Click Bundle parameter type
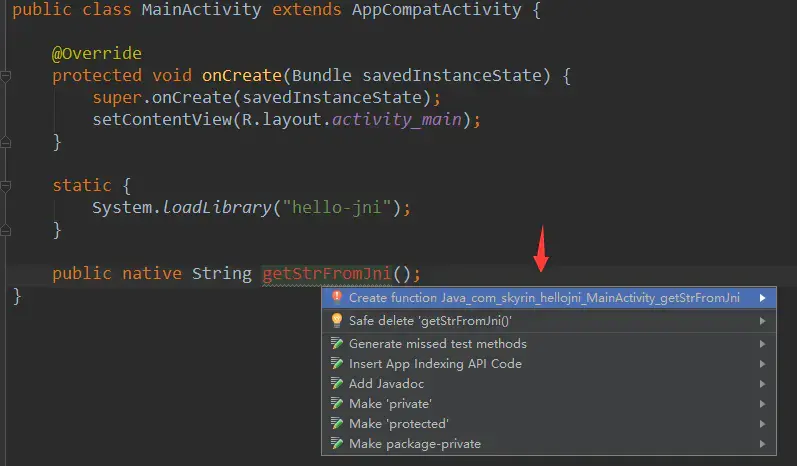 pyautogui.click(x=321, y=76)
